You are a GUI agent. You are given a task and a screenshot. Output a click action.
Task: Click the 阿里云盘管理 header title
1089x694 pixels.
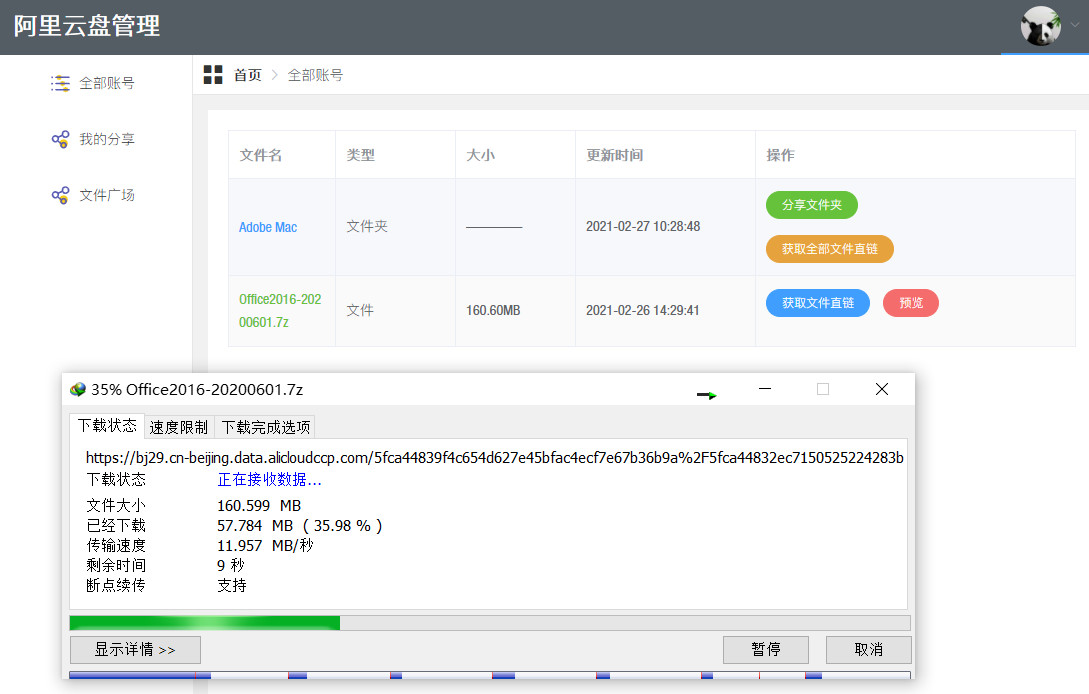87,26
